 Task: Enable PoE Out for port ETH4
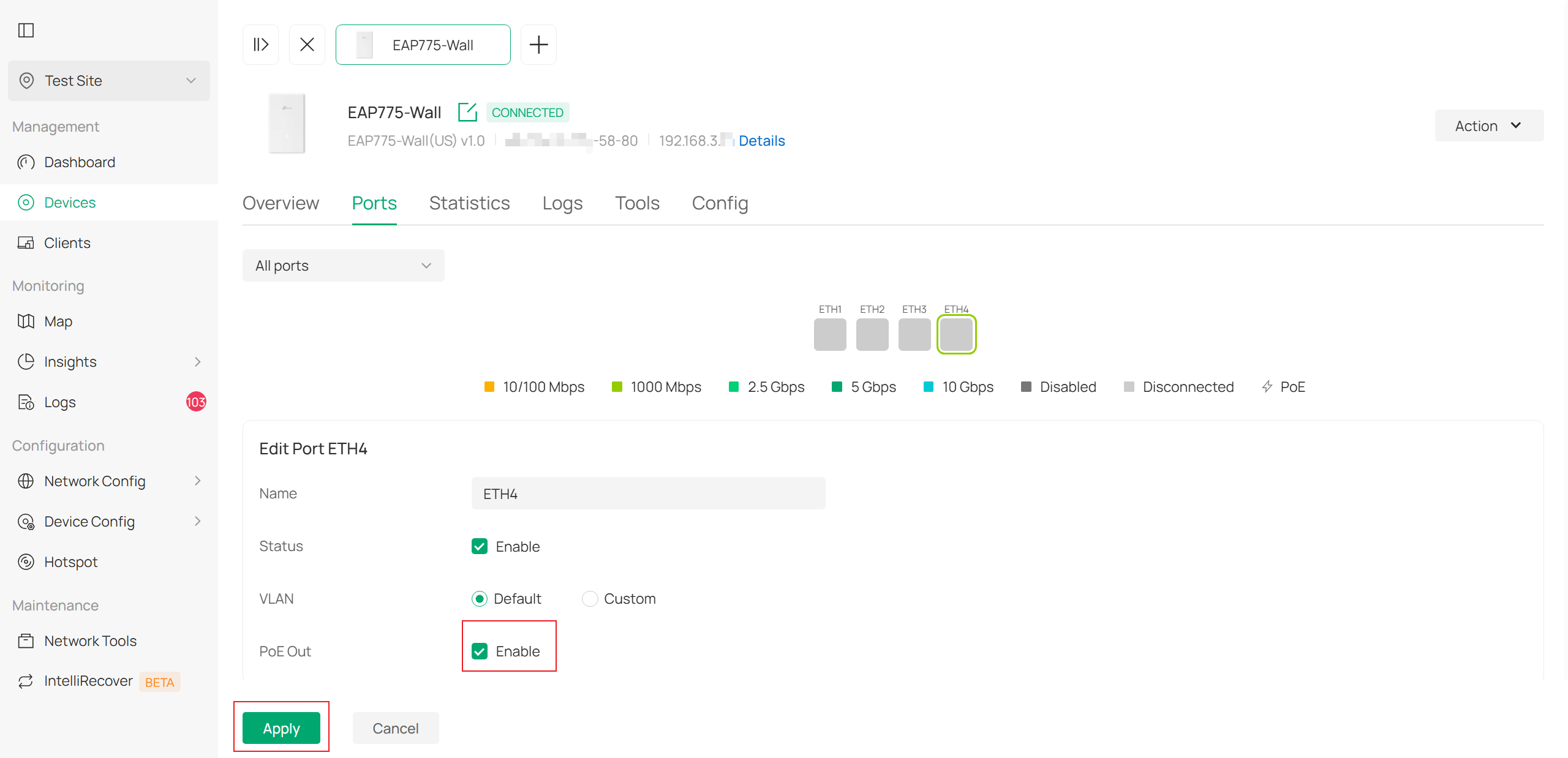click(480, 651)
